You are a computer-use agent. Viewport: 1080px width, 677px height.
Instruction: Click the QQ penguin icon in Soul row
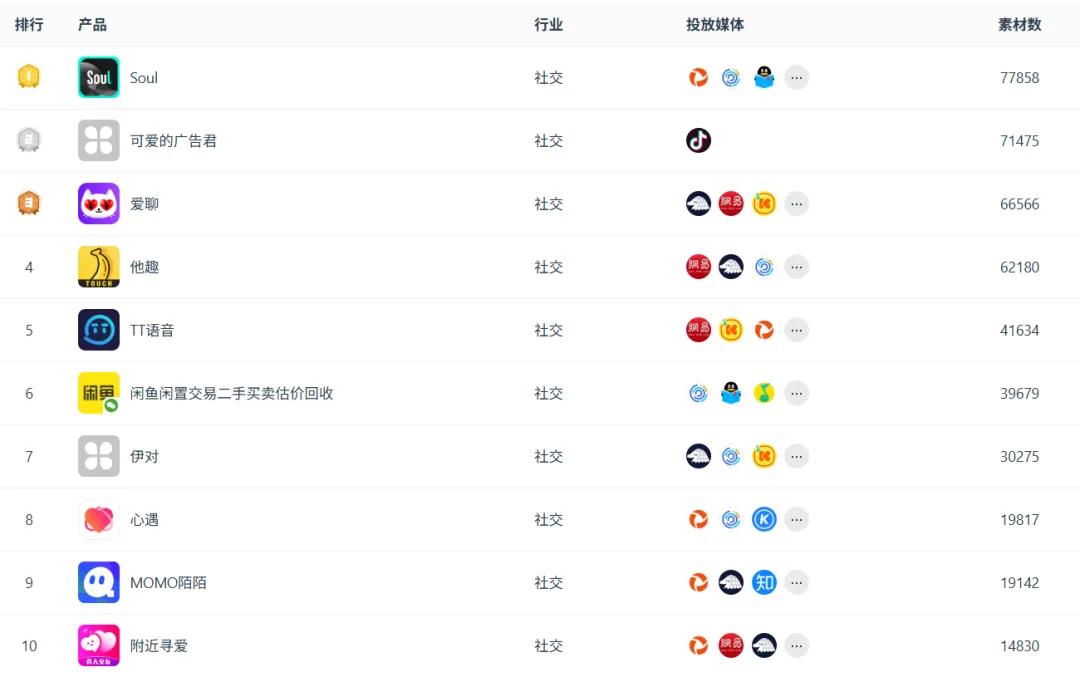(x=764, y=77)
